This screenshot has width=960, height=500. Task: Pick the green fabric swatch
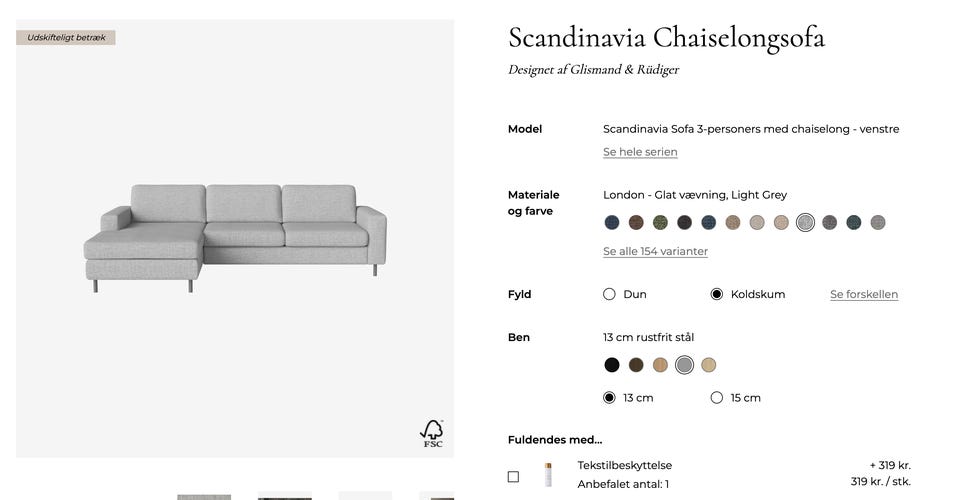click(x=660, y=223)
